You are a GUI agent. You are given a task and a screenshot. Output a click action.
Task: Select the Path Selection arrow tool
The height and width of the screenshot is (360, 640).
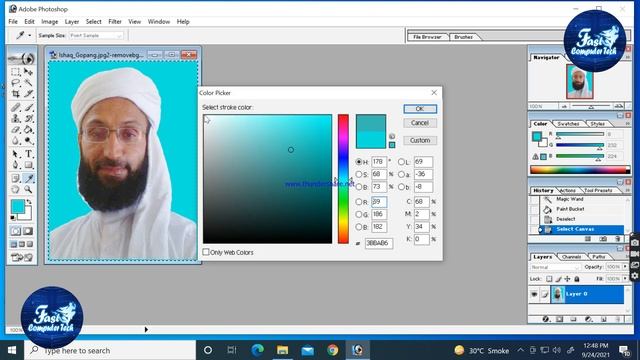tap(16, 154)
